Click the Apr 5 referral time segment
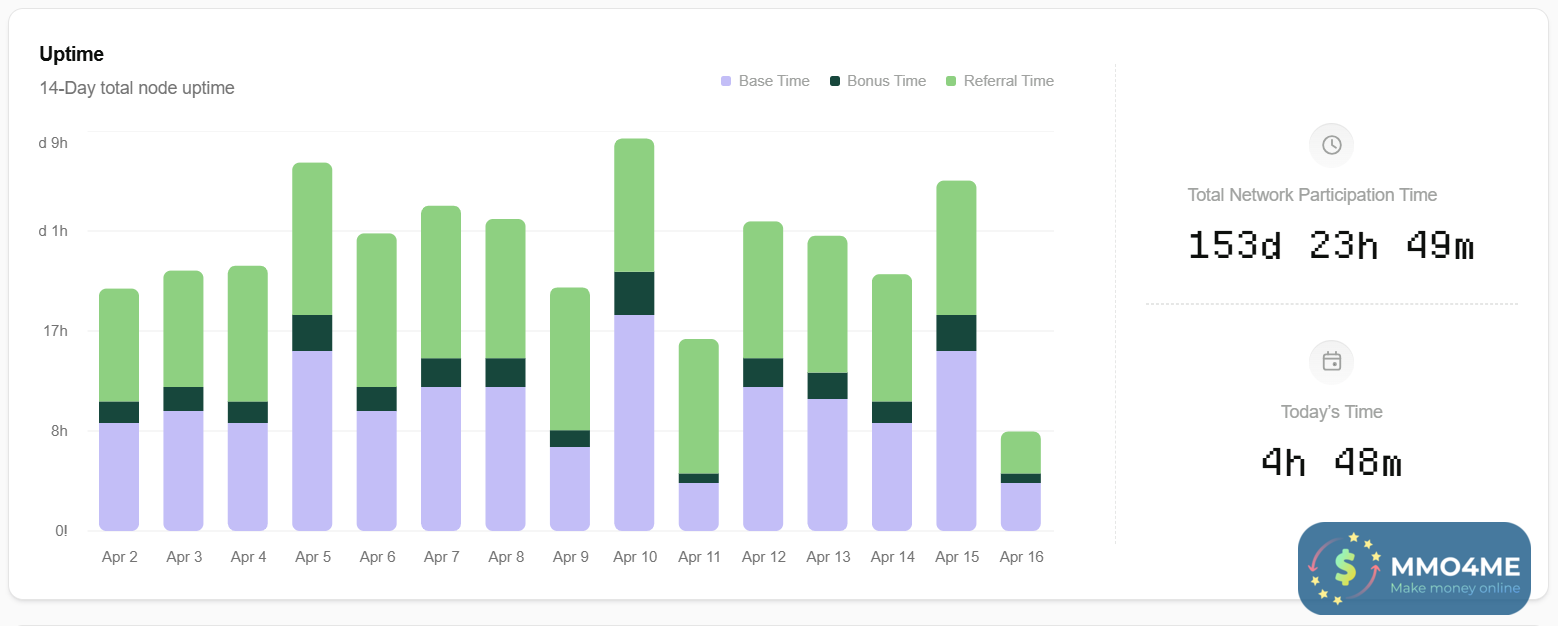This screenshot has height=626, width=1558. (x=312, y=238)
